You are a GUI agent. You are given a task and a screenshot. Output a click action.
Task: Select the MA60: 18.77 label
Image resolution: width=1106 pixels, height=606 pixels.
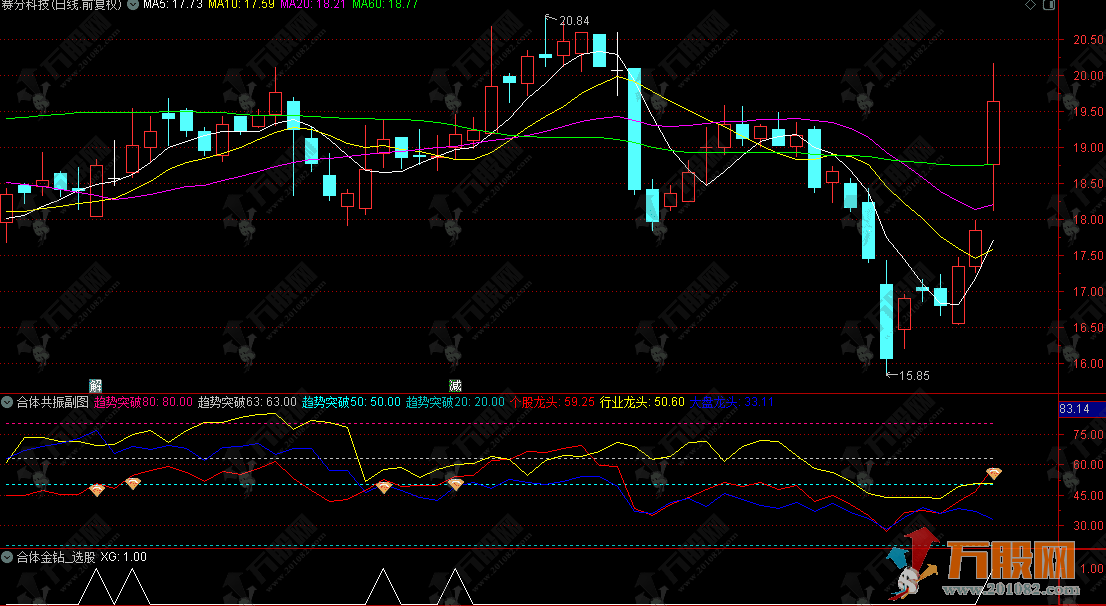coord(384,4)
